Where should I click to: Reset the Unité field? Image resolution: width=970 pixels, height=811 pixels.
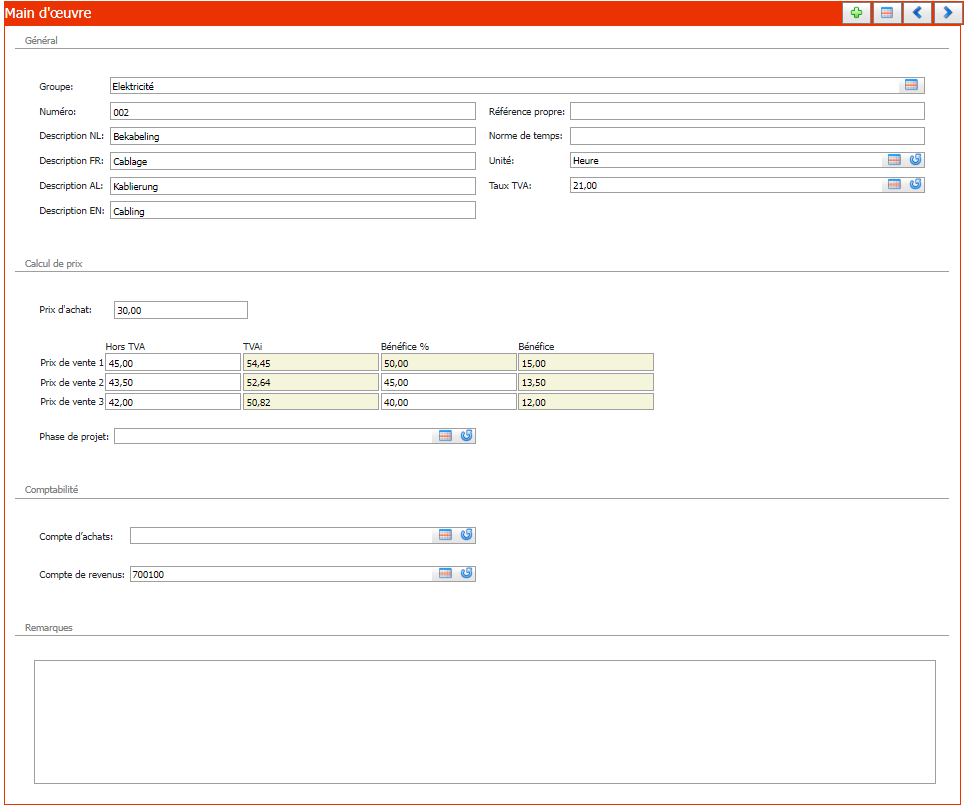916,160
